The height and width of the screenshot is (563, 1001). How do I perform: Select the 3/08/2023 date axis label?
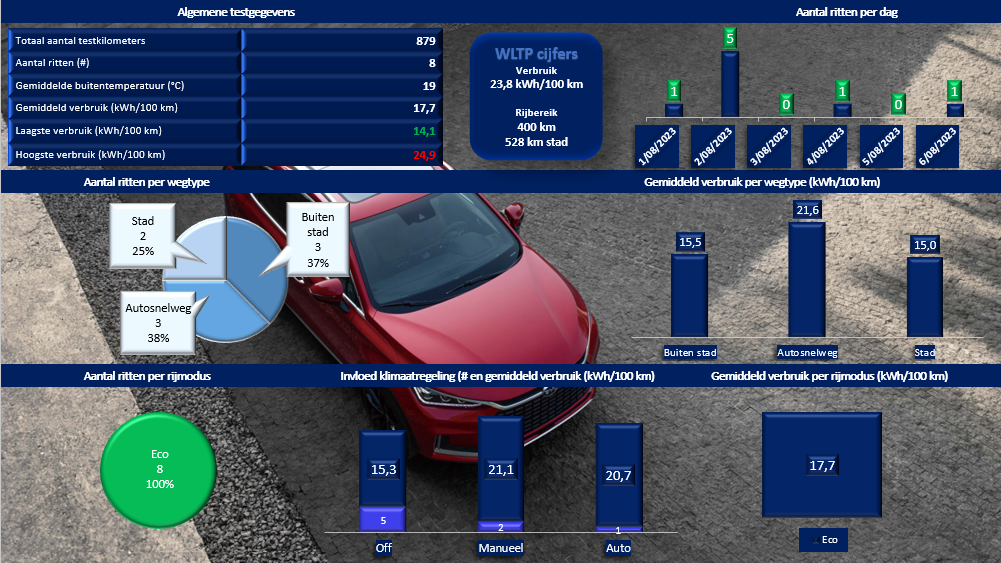pos(769,146)
